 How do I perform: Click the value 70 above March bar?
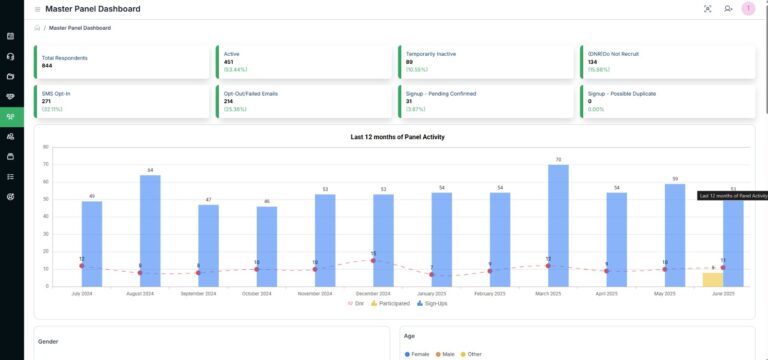point(558,160)
